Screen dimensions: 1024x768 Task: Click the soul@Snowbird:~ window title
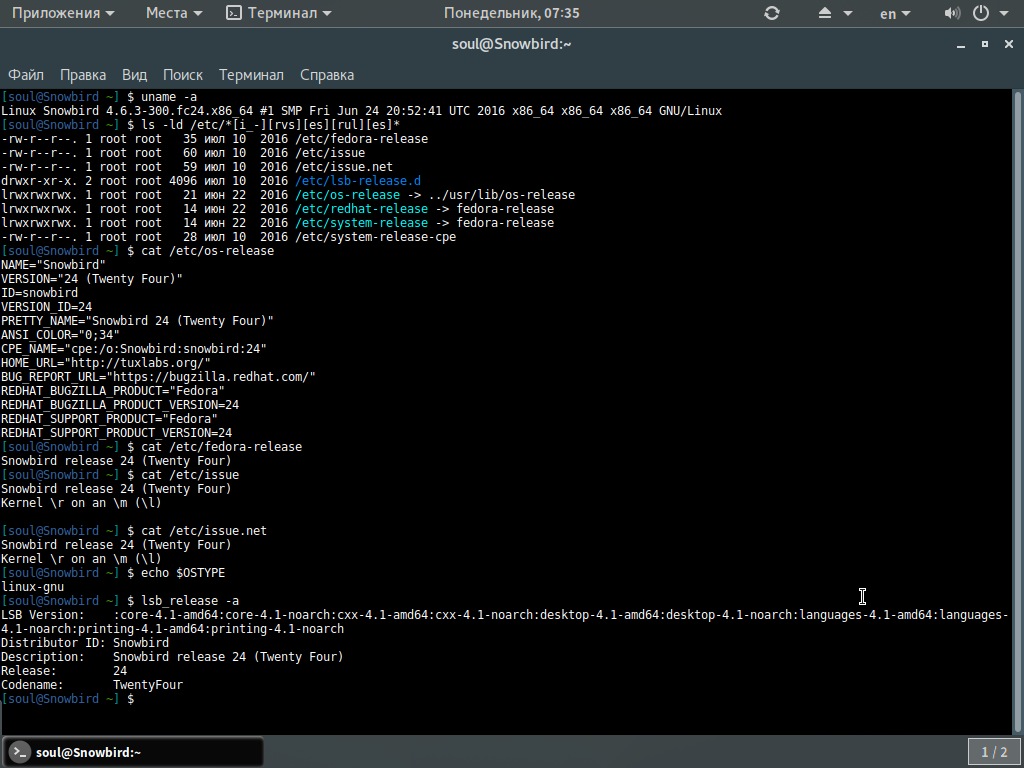[x=511, y=44]
